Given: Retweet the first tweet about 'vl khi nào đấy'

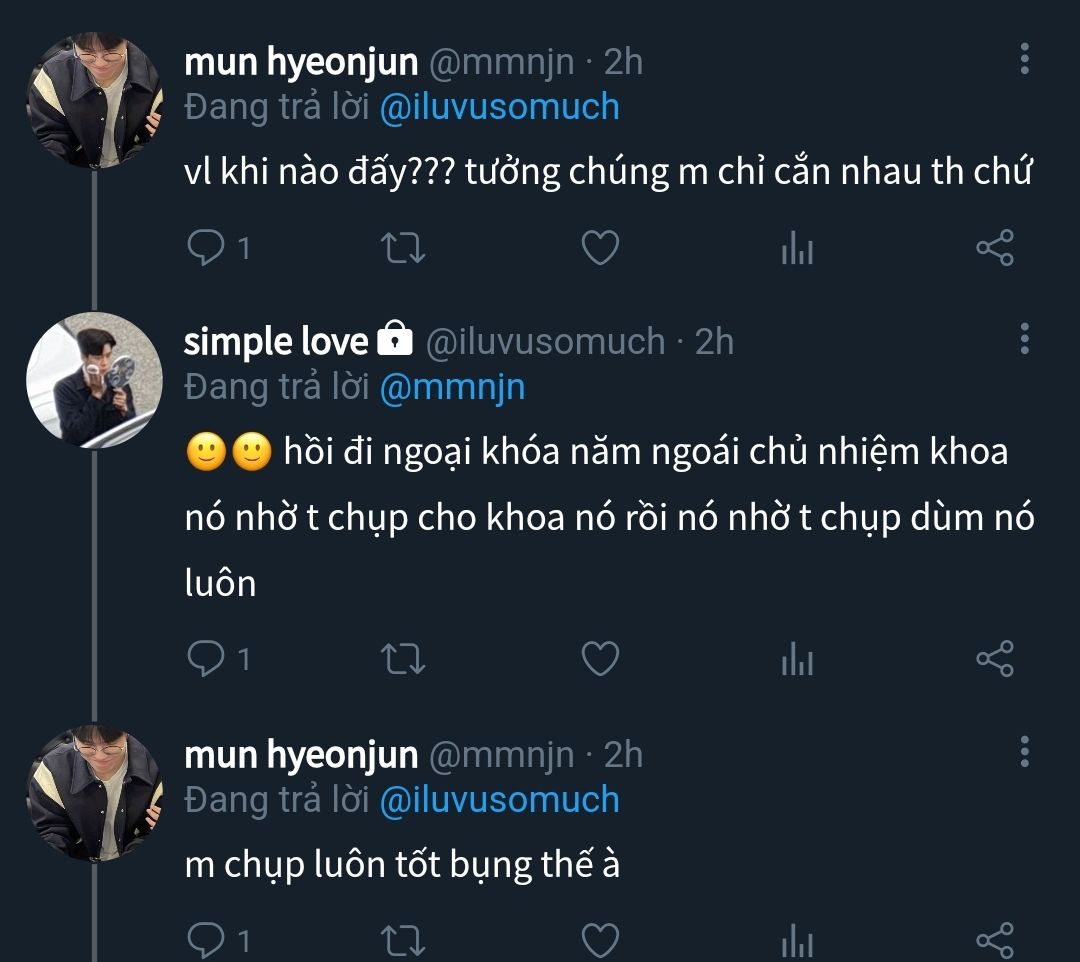Looking at the screenshot, I should pyautogui.click(x=404, y=247).
